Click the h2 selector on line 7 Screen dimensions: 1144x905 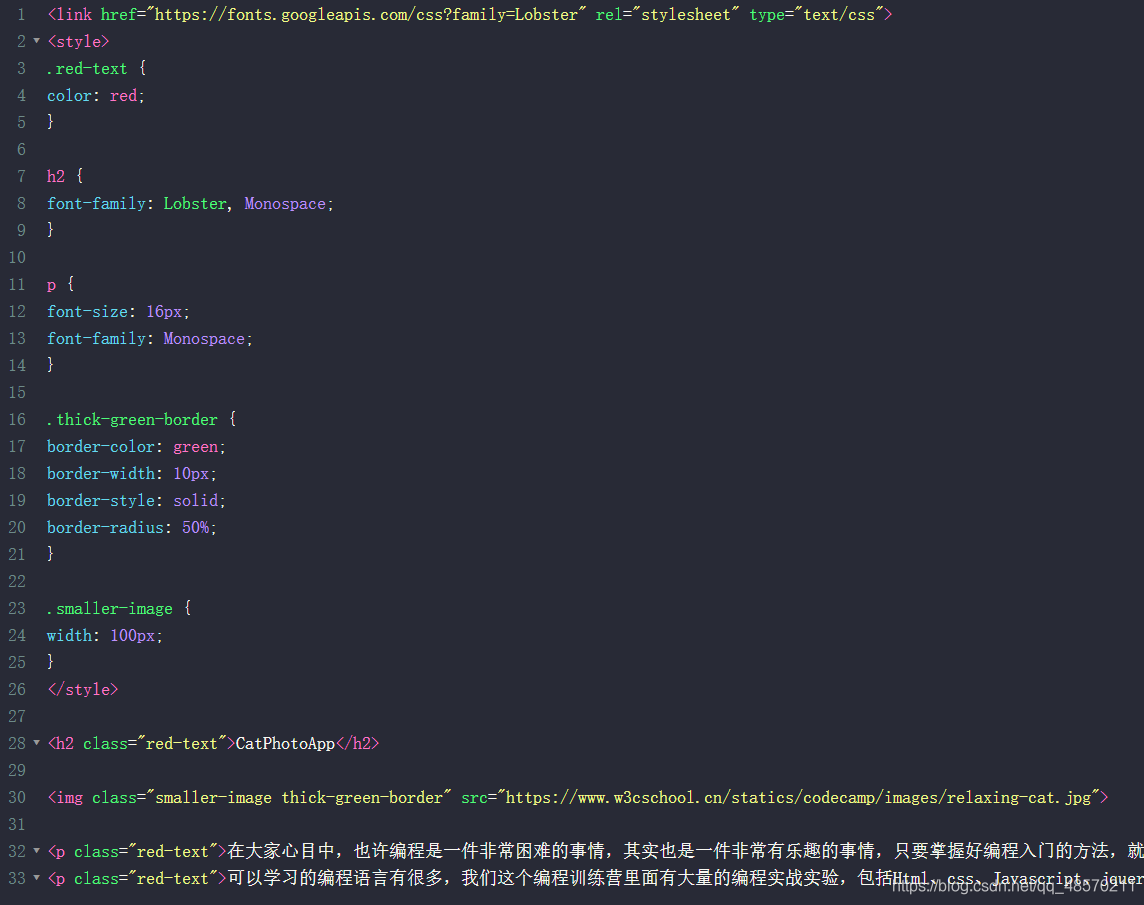pyautogui.click(x=55, y=177)
